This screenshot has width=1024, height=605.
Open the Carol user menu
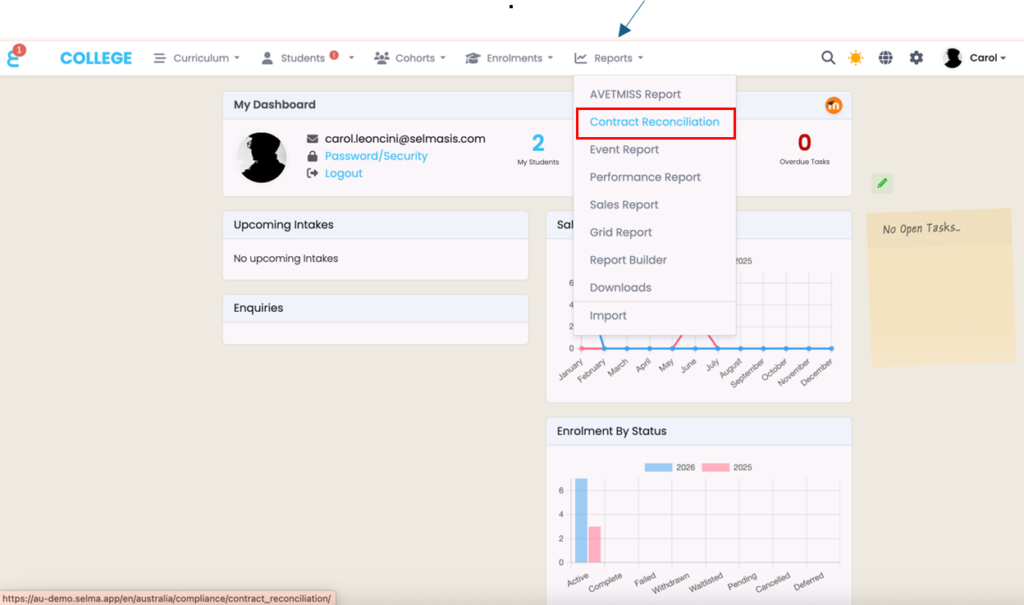tap(976, 58)
